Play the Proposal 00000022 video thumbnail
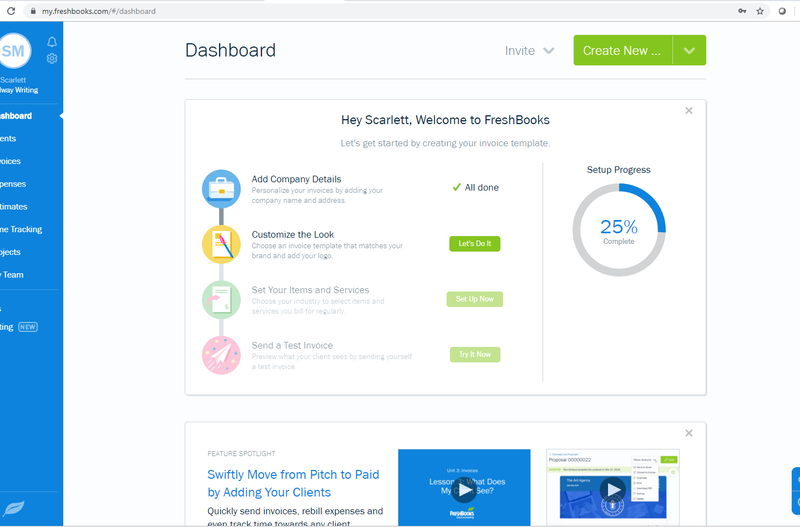The width and height of the screenshot is (800, 527). coord(613,489)
